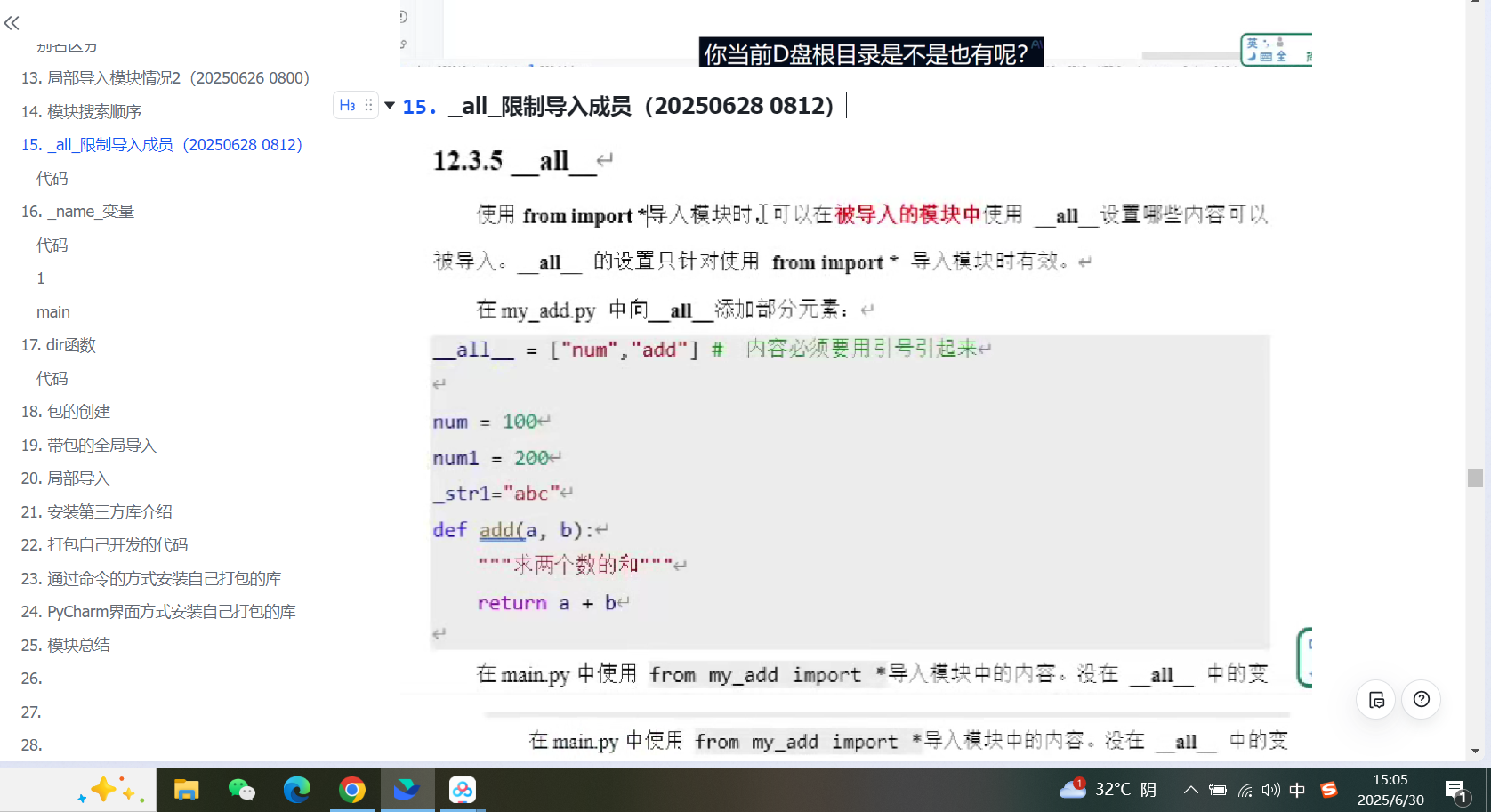Collapse the sidebar using the « icon
Viewport: 1491px width, 812px height.
12,23
